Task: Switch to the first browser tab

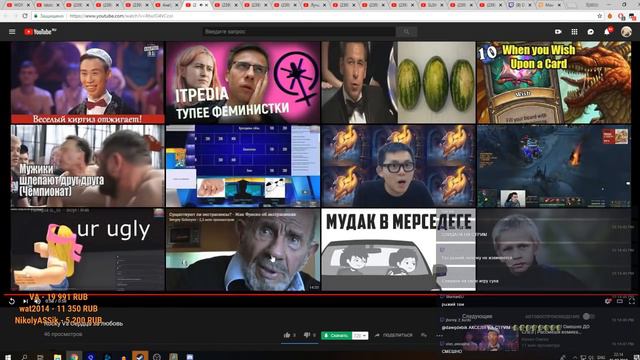Action: pyautogui.click(x=17, y=5)
